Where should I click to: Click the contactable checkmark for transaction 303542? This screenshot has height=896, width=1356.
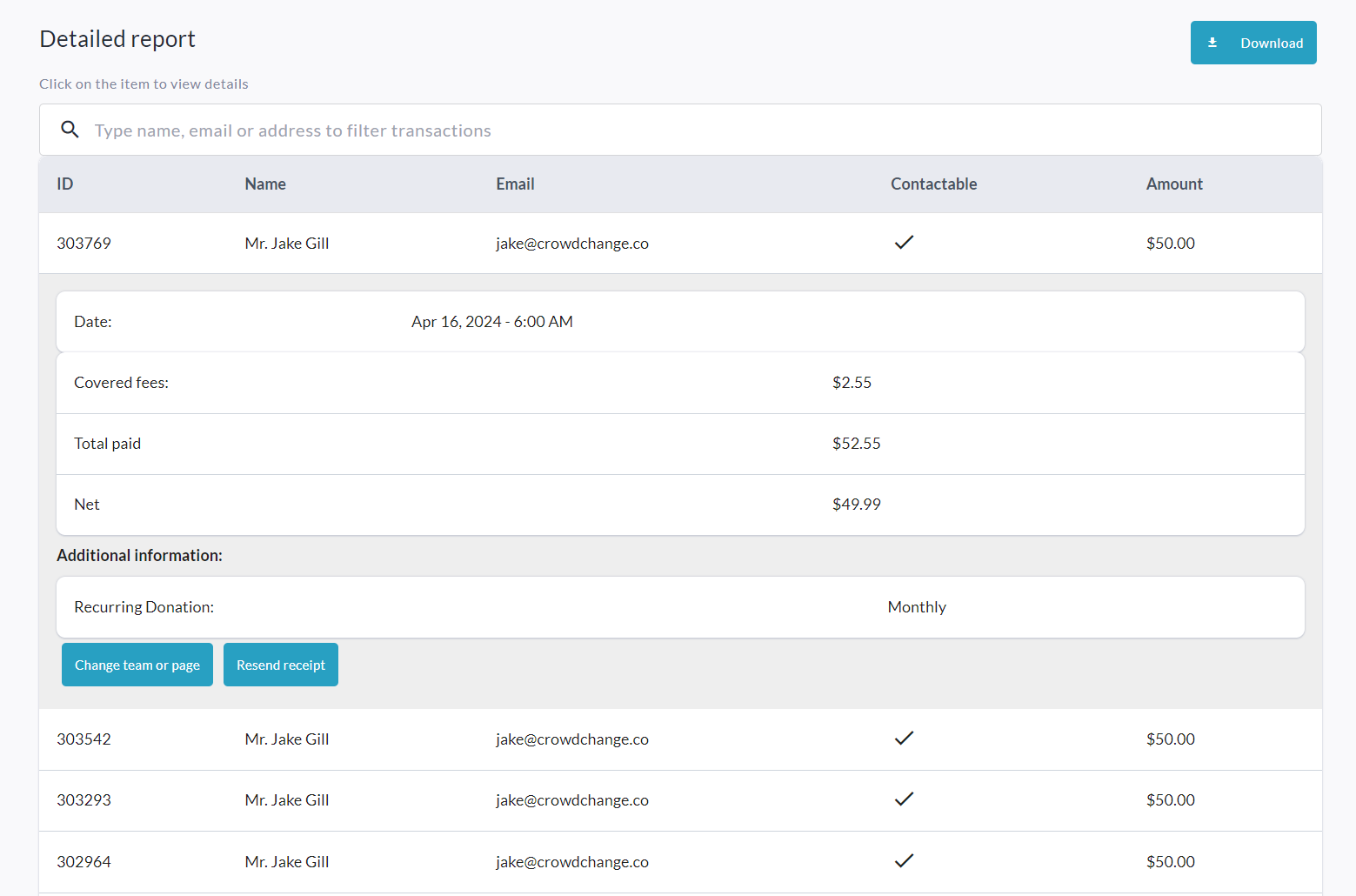(904, 739)
